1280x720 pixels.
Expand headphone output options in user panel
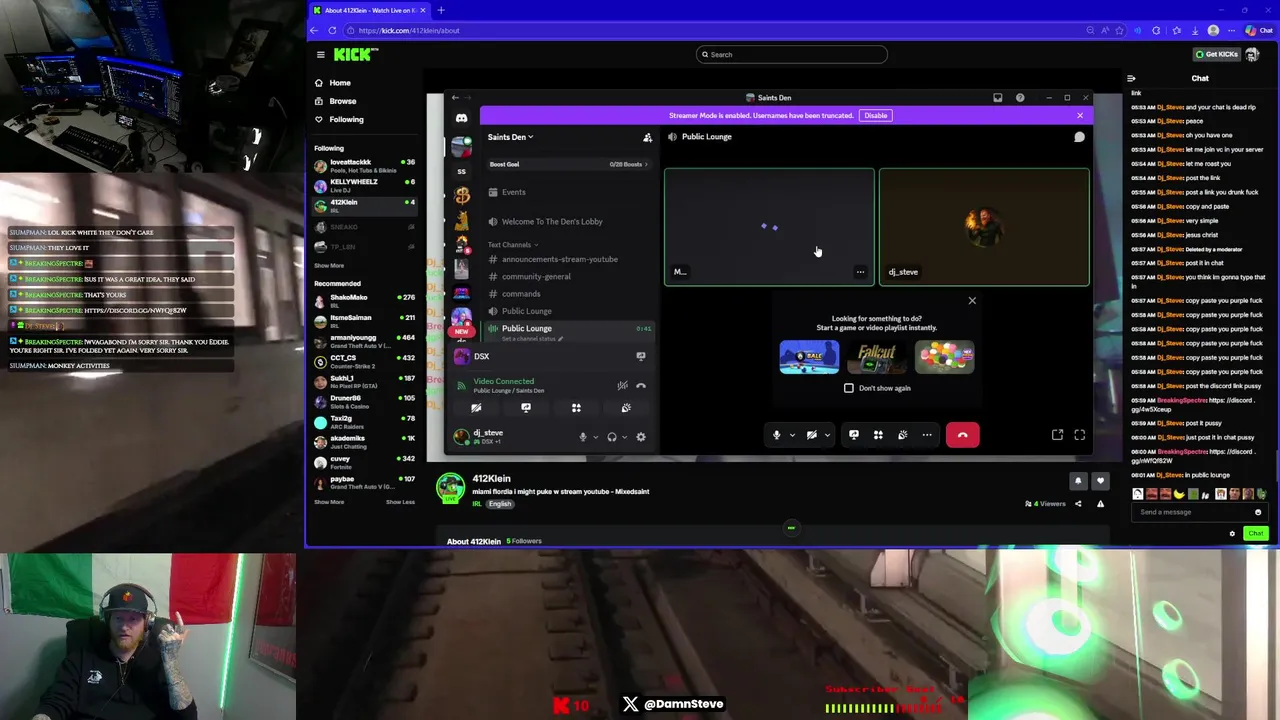tap(624, 437)
